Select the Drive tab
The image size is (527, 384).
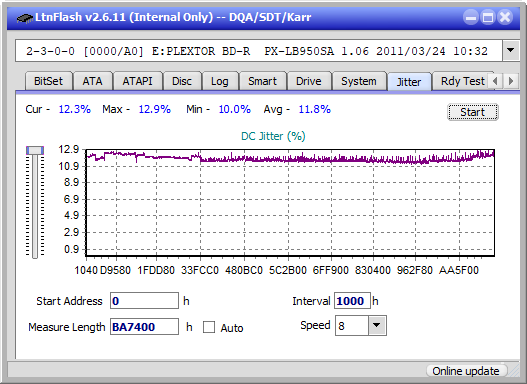(309, 81)
